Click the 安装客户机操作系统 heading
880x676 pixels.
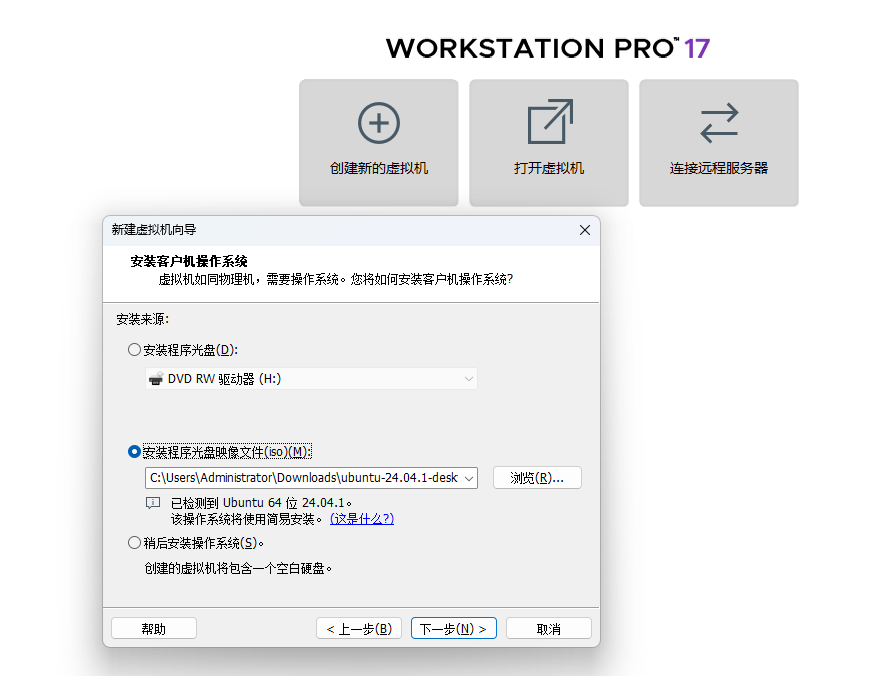pos(189,261)
